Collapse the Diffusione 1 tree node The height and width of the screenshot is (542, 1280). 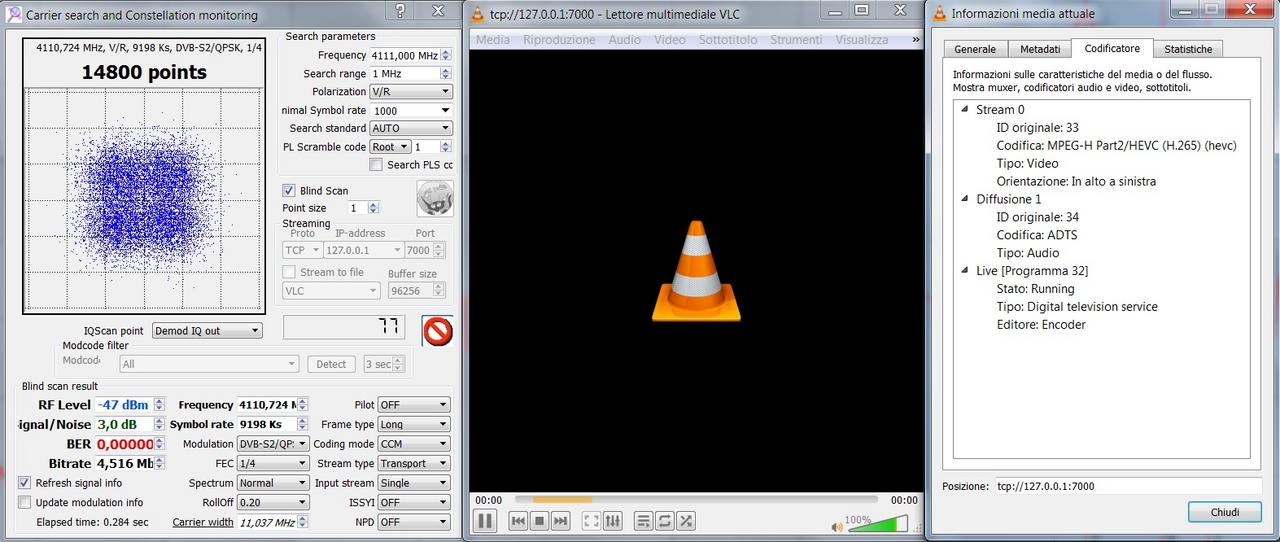[x=964, y=199]
